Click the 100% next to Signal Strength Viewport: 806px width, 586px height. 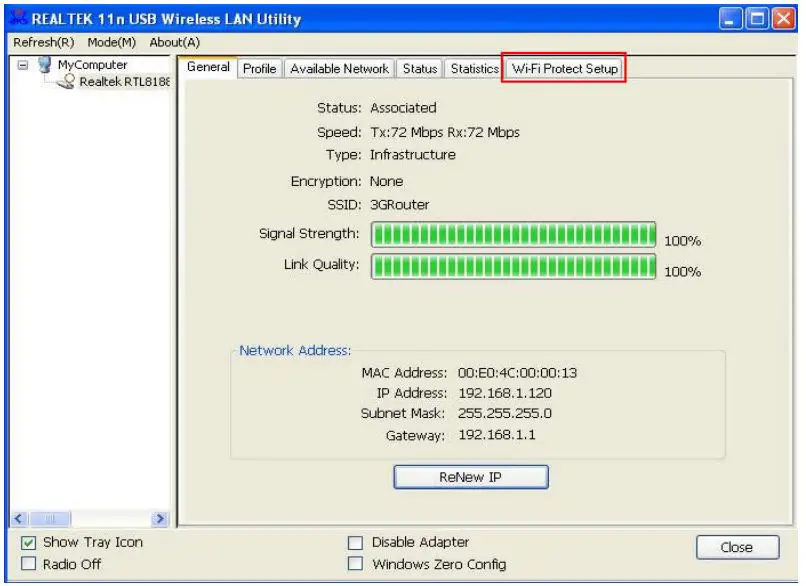click(683, 241)
